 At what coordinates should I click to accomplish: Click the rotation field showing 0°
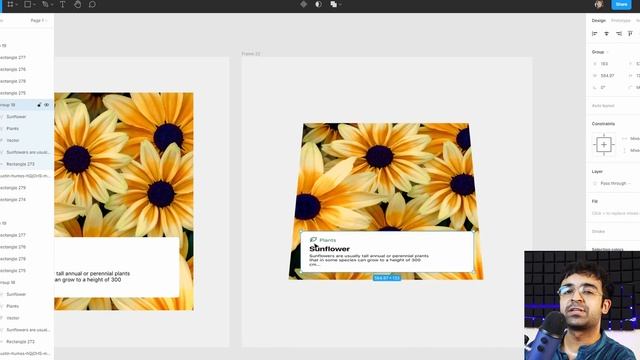click(x=603, y=88)
